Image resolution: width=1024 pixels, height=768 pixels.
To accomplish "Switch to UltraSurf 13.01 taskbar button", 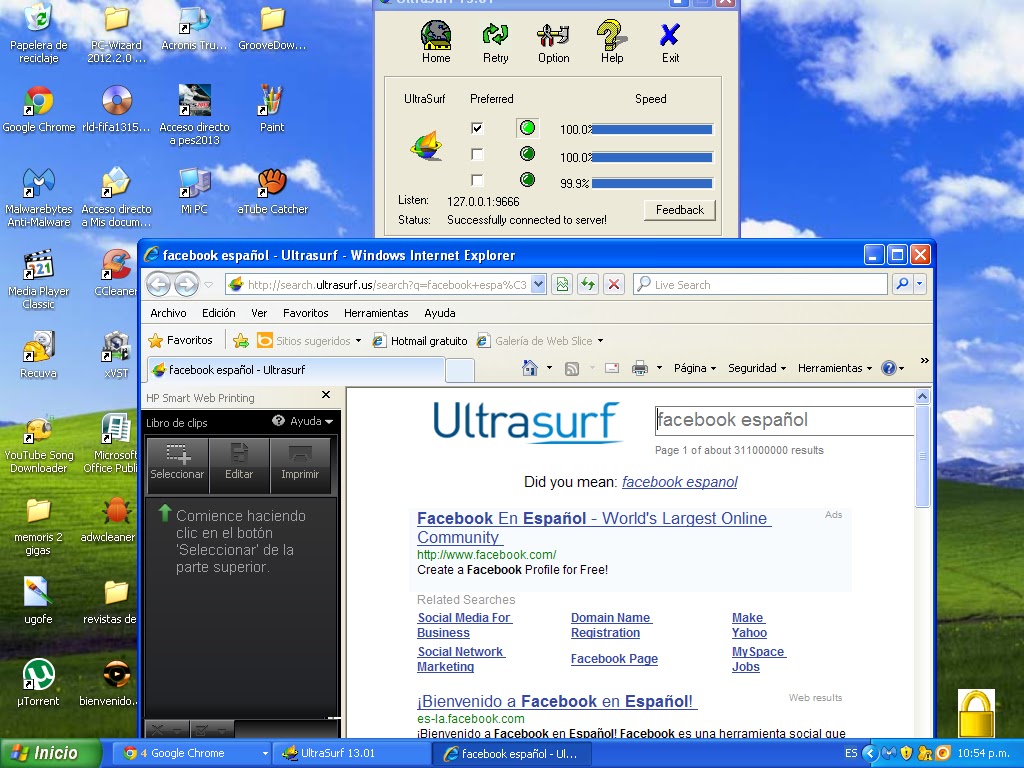I will pyautogui.click(x=350, y=753).
